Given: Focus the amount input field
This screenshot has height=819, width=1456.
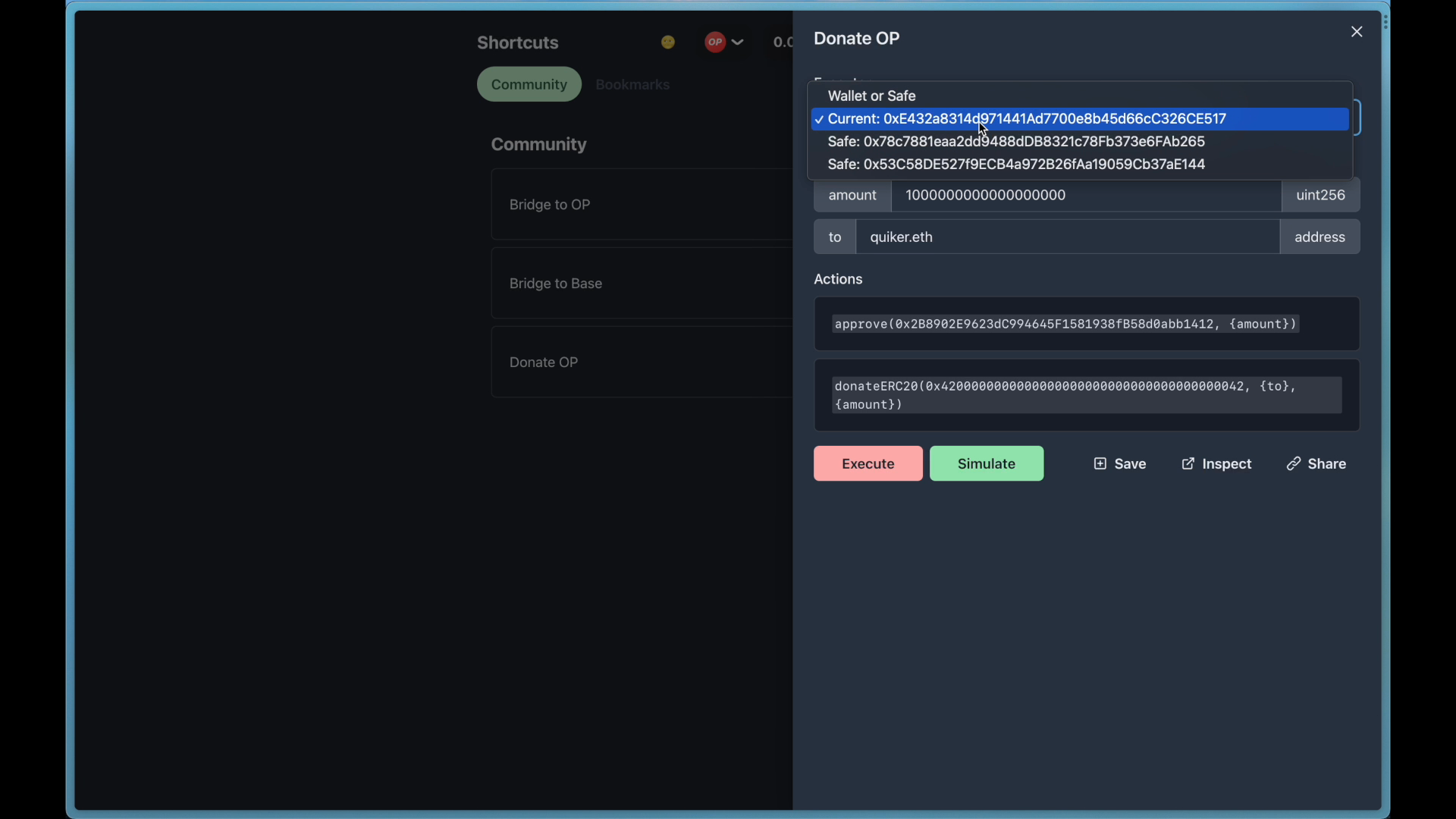Looking at the screenshot, I should (x=1086, y=195).
